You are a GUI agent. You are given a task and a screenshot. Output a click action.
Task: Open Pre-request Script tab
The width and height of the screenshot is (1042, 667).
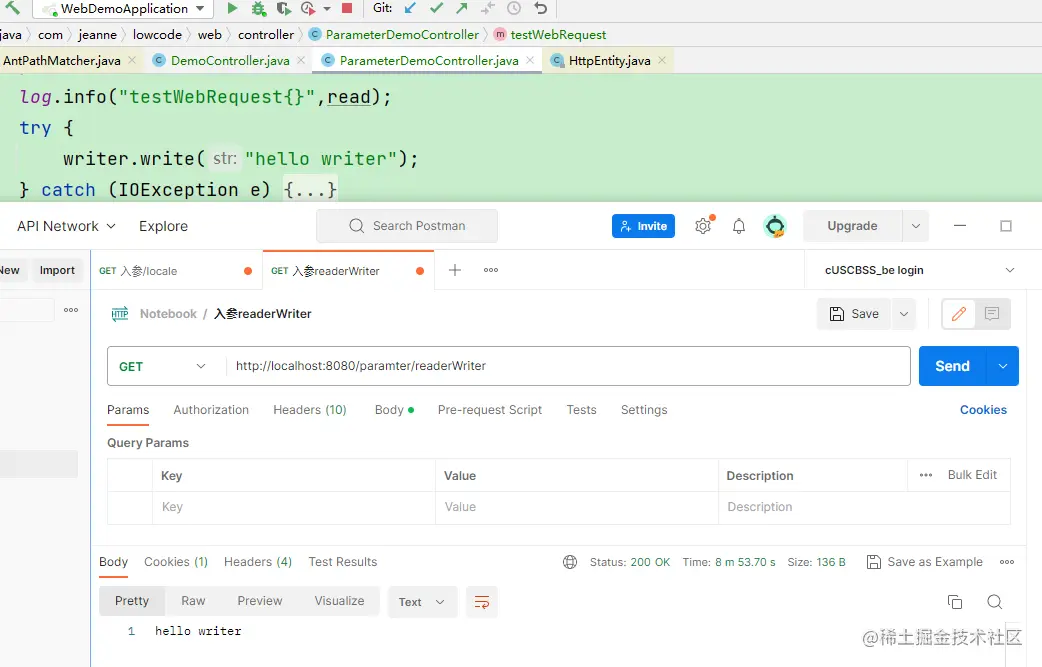490,410
